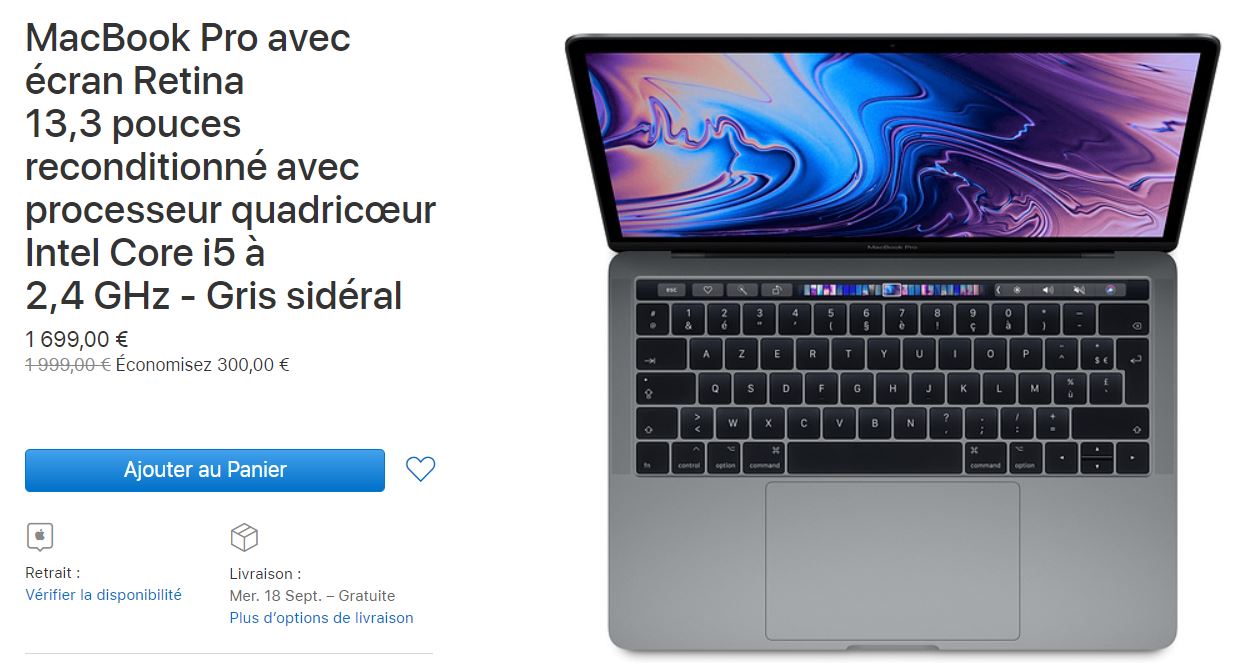This screenshot has width=1234, height=663.
Task: Click the Apple Store pickup icon
Action: (x=40, y=536)
